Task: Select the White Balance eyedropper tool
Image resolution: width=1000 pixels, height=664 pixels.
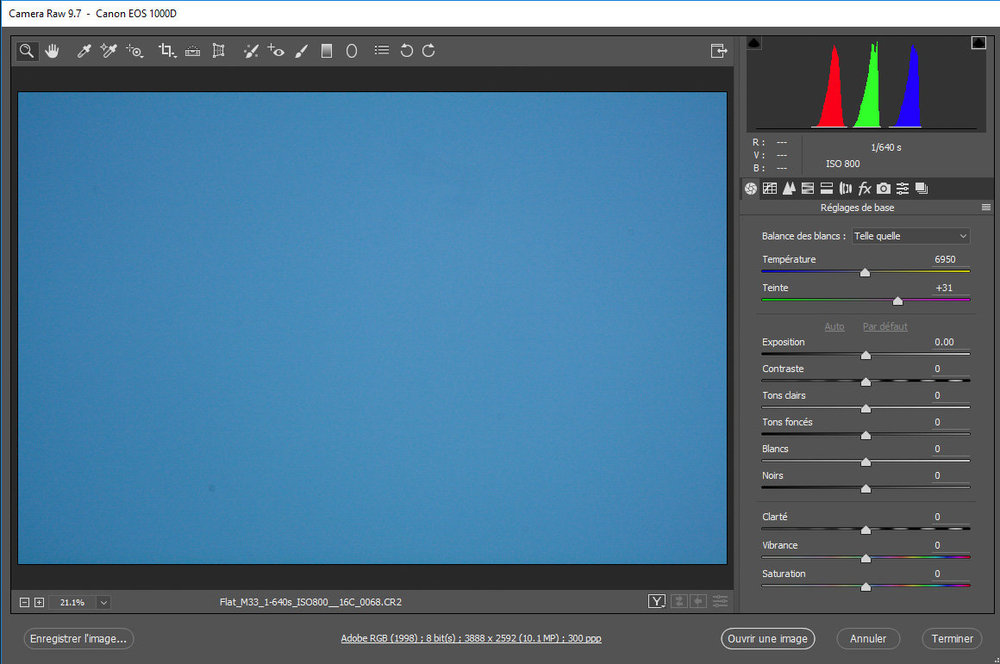Action: click(84, 51)
